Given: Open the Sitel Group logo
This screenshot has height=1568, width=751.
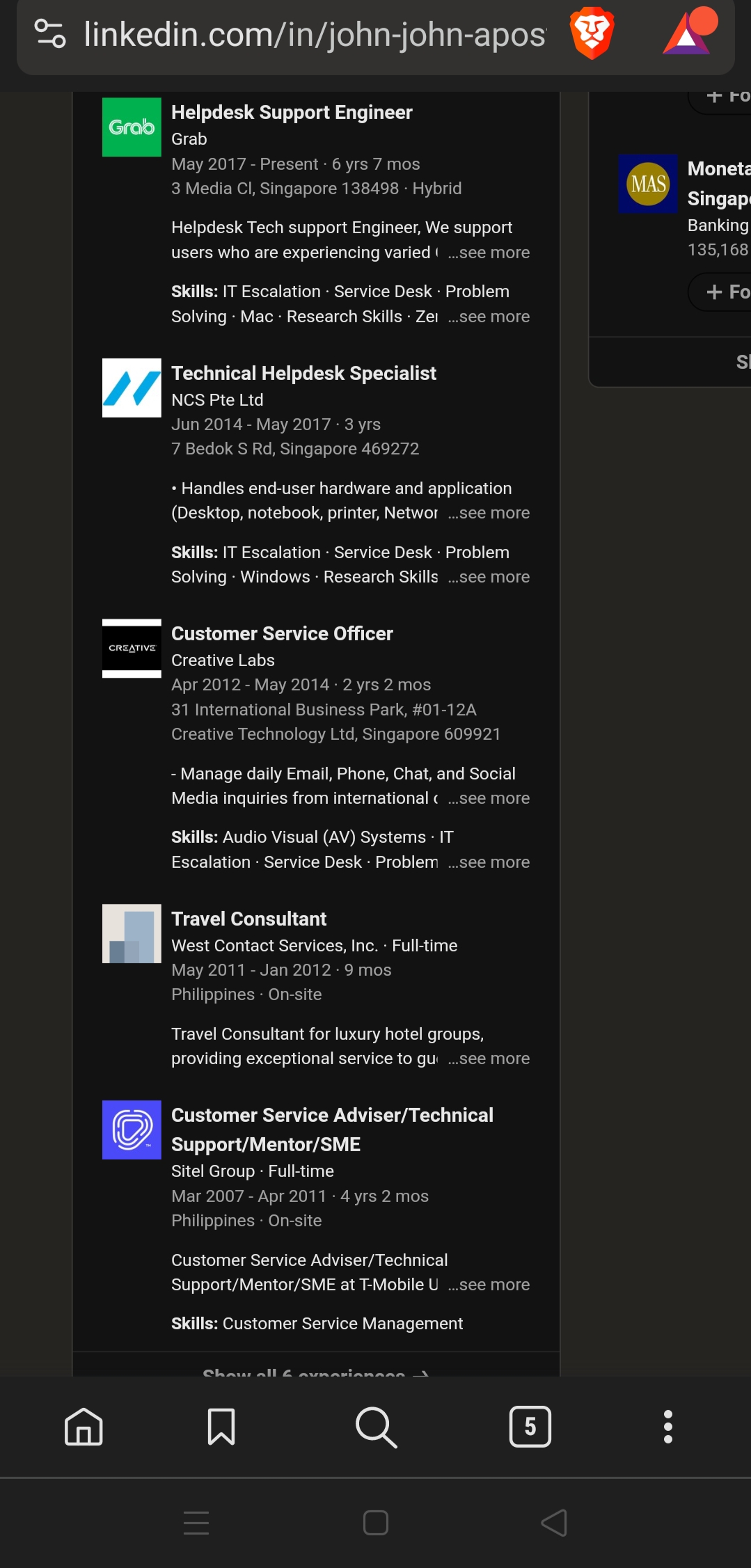Looking at the screenshot, I should click(x=132, y=1130).
